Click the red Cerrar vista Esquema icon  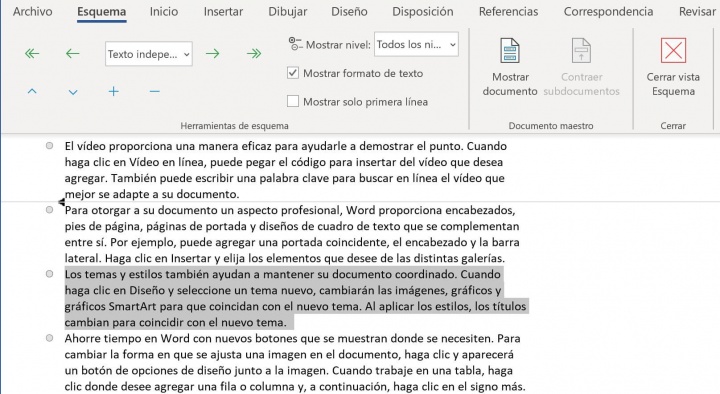point(673,50)
